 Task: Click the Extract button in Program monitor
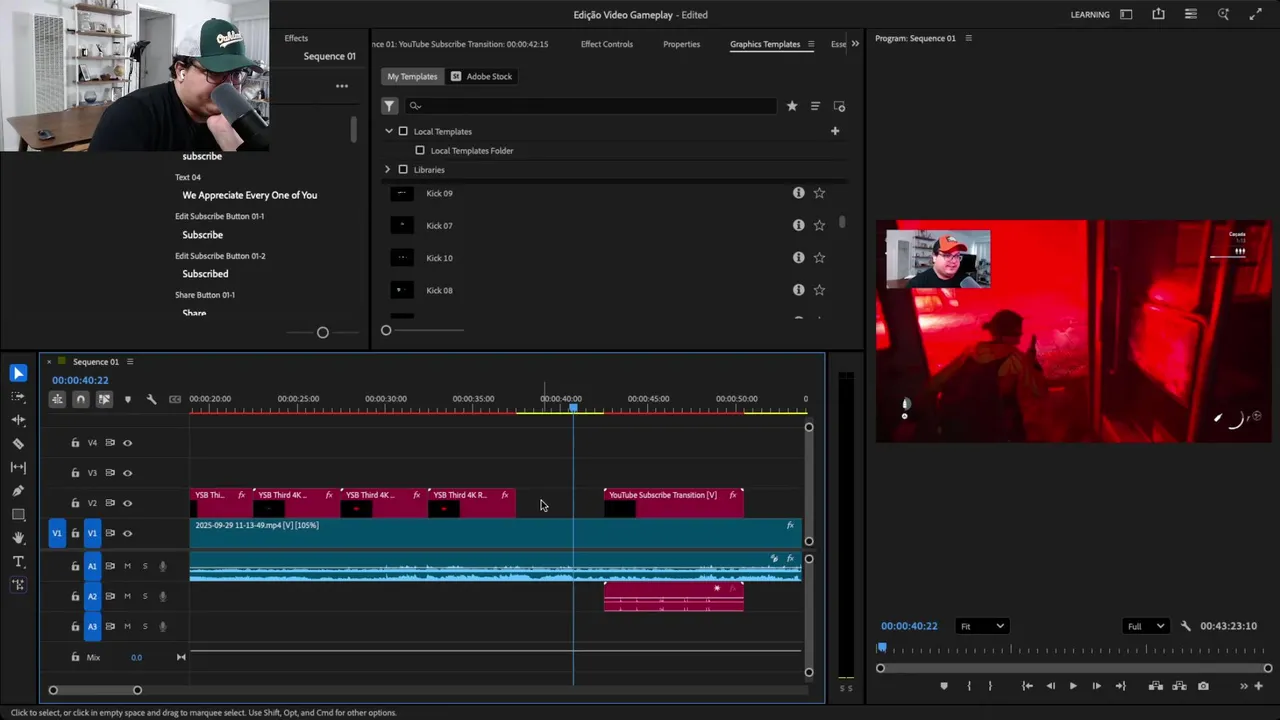(1180, 686)
